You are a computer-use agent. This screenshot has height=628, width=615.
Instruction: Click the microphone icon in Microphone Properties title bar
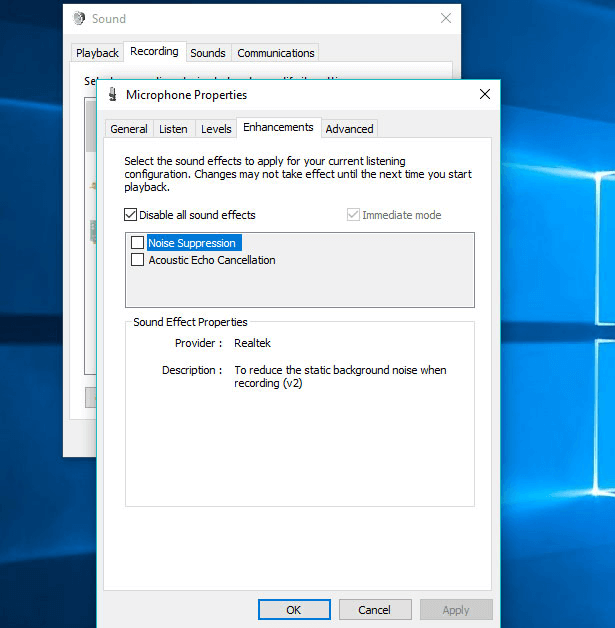tap(112, 95)
